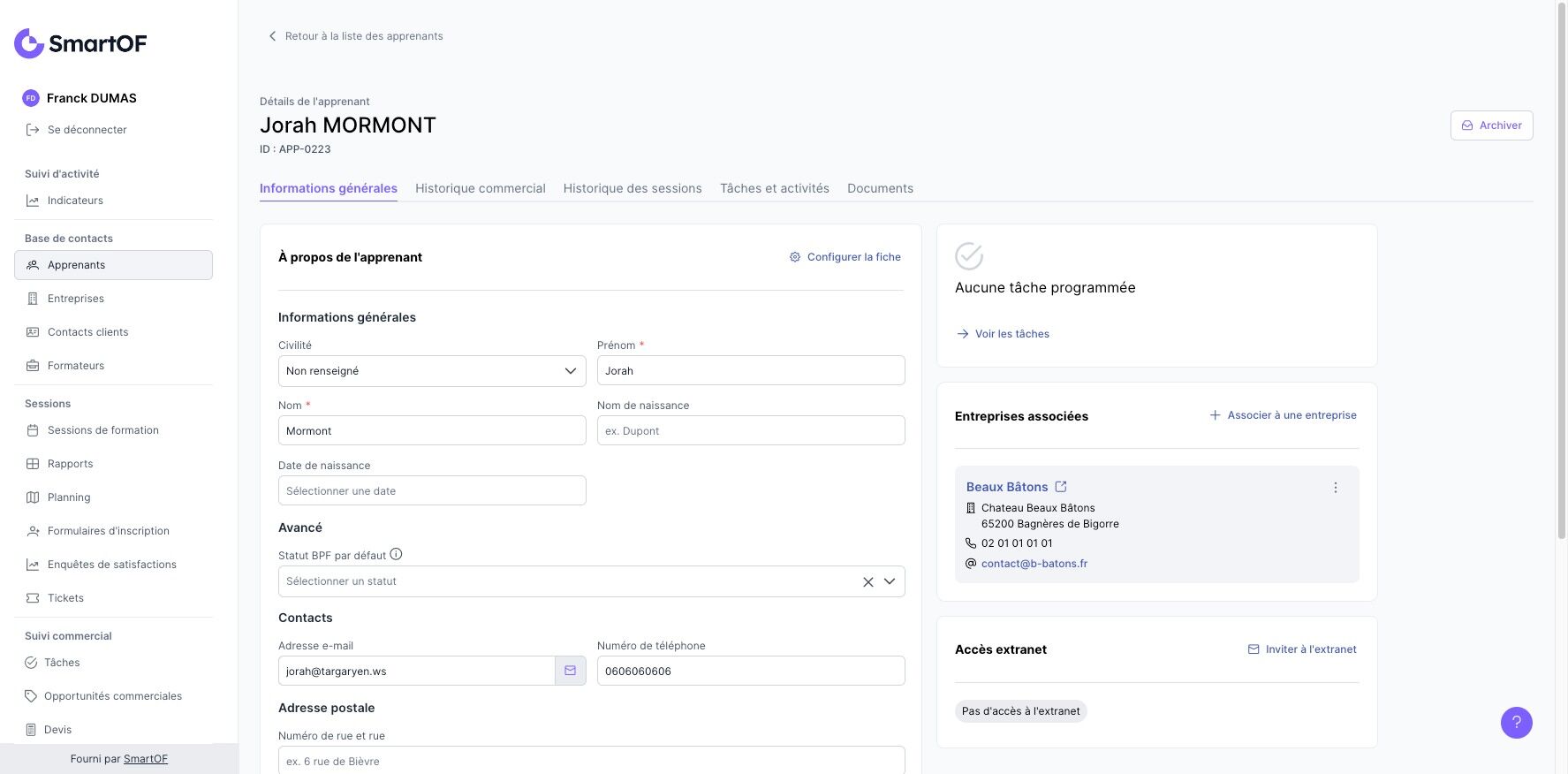Switch to Historique commercial tab

pos(480,188)
